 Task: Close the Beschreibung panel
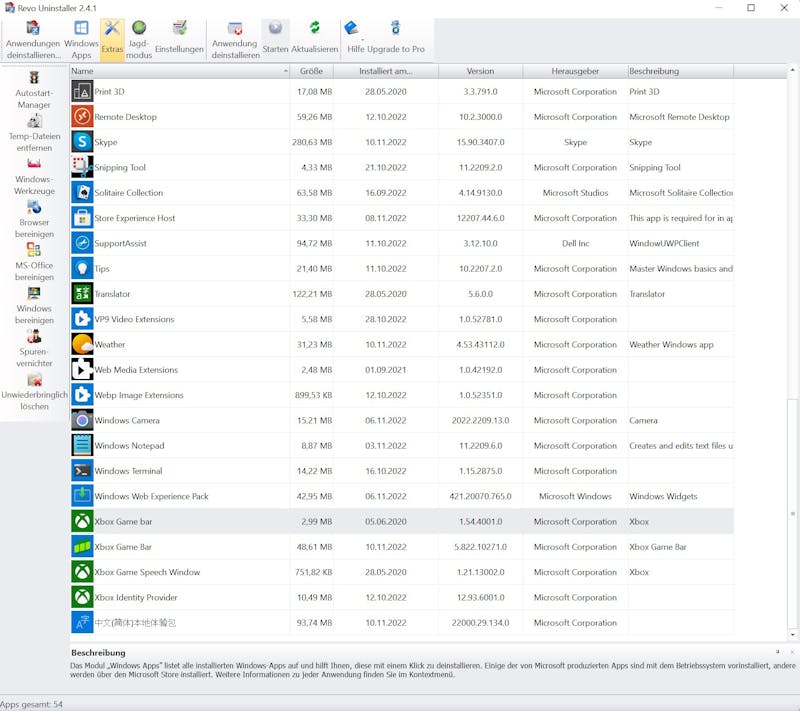point(792,652)
